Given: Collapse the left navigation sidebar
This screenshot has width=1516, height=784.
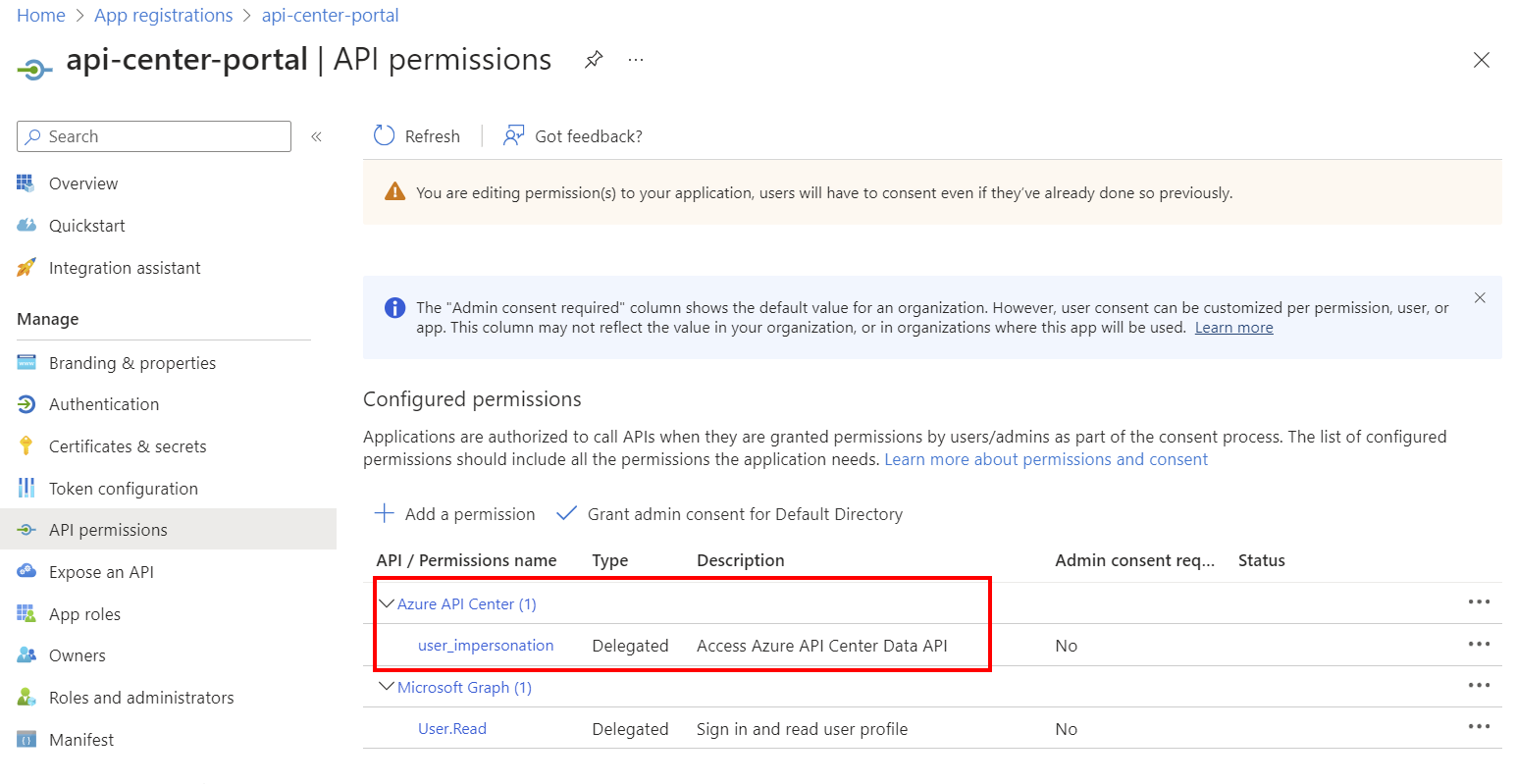Looking at the screenshot, I should tap(316, 136).
